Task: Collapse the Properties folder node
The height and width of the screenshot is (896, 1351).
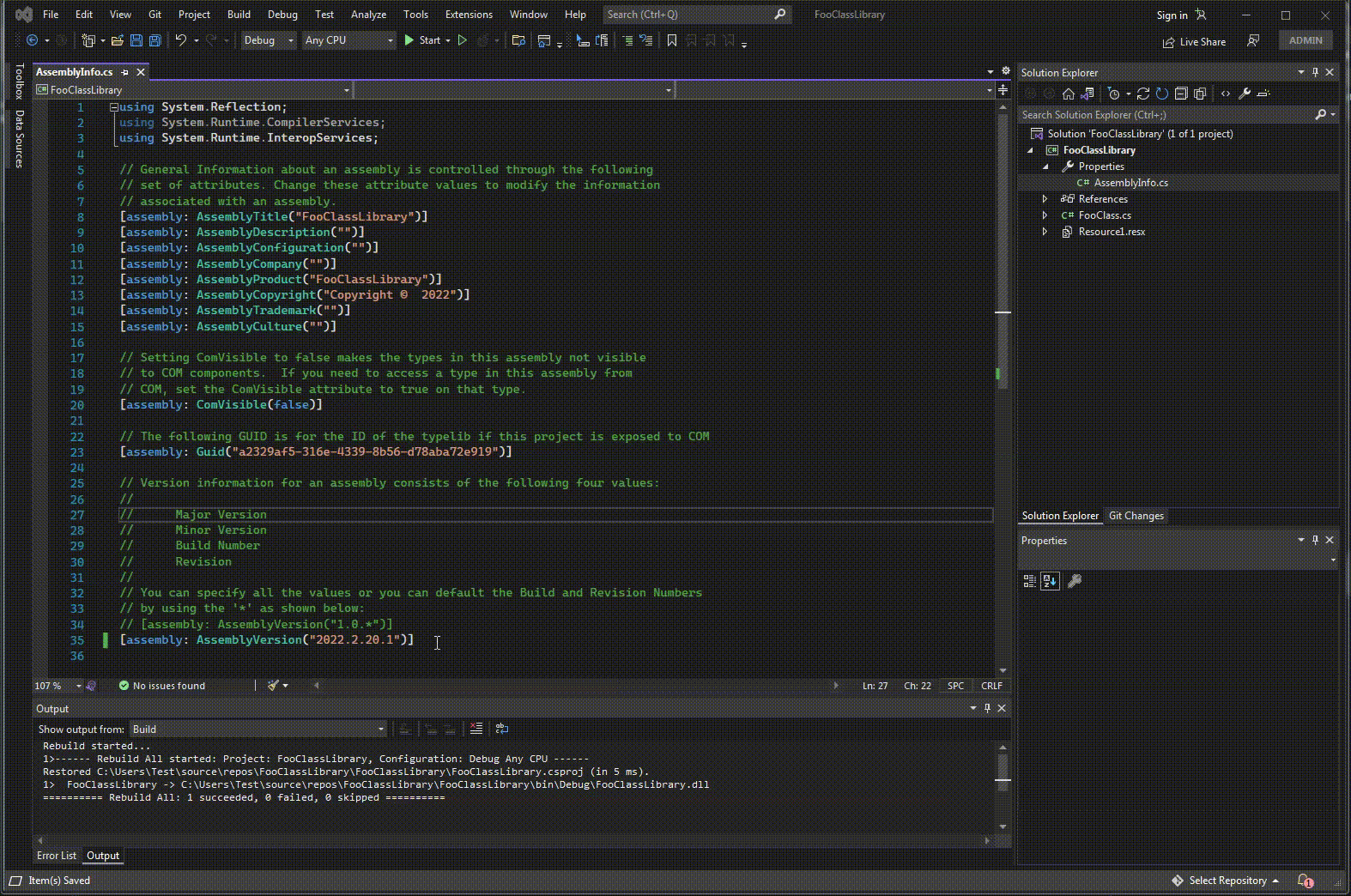Action: (1045, 166)
